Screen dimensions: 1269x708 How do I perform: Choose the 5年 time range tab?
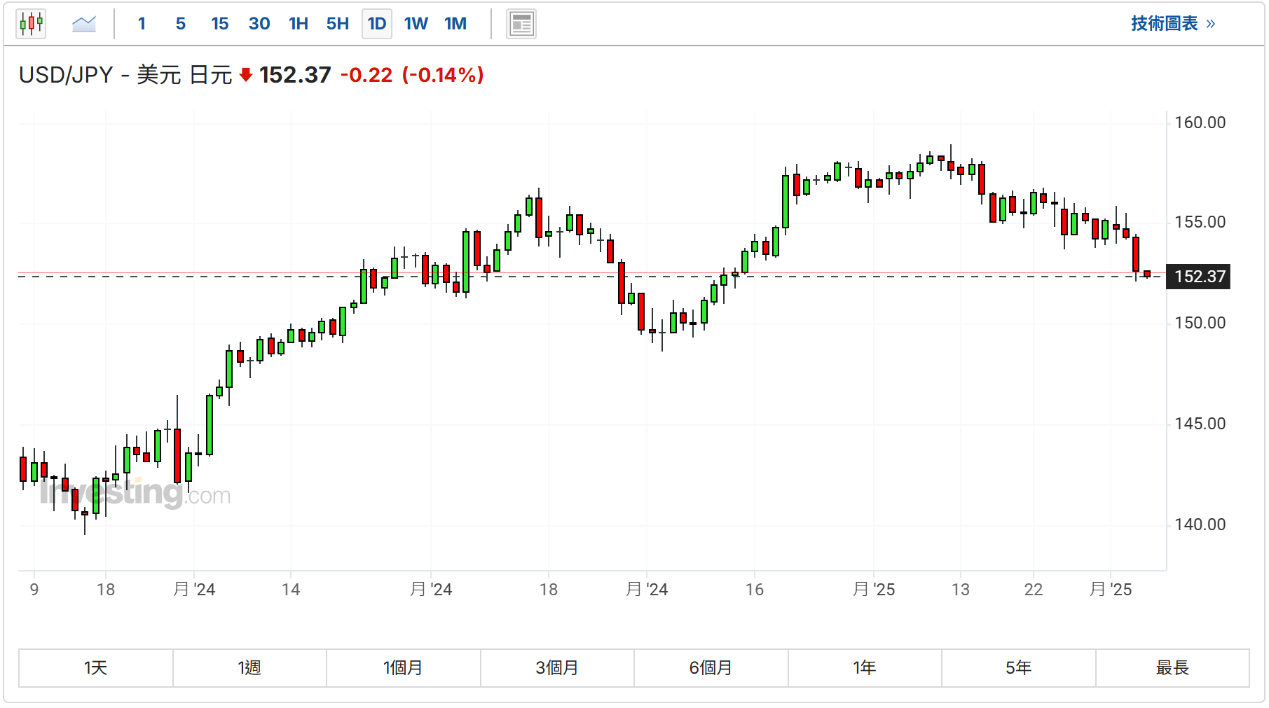pyautogui.click(x=1019, y=668)
